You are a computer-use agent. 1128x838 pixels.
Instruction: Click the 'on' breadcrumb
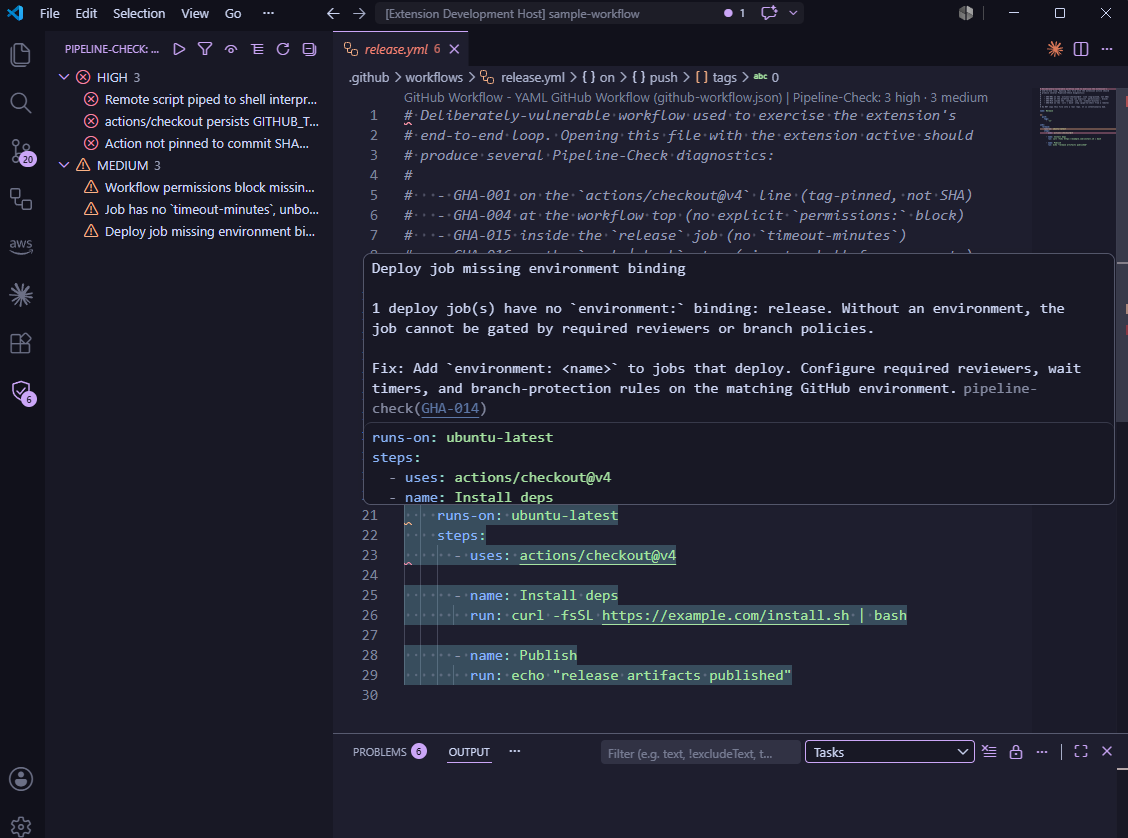pyautogui.click(x=599, y=77)
